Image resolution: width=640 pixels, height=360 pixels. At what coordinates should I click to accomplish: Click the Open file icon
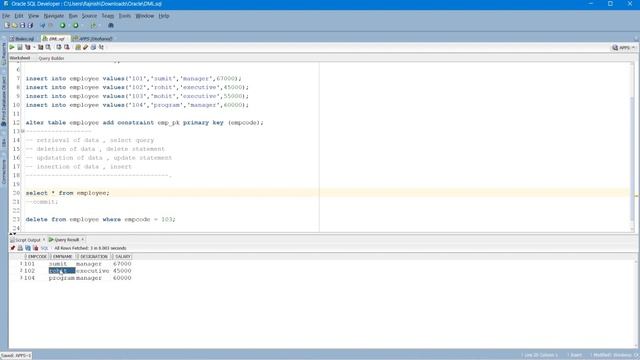coord(14,25)
